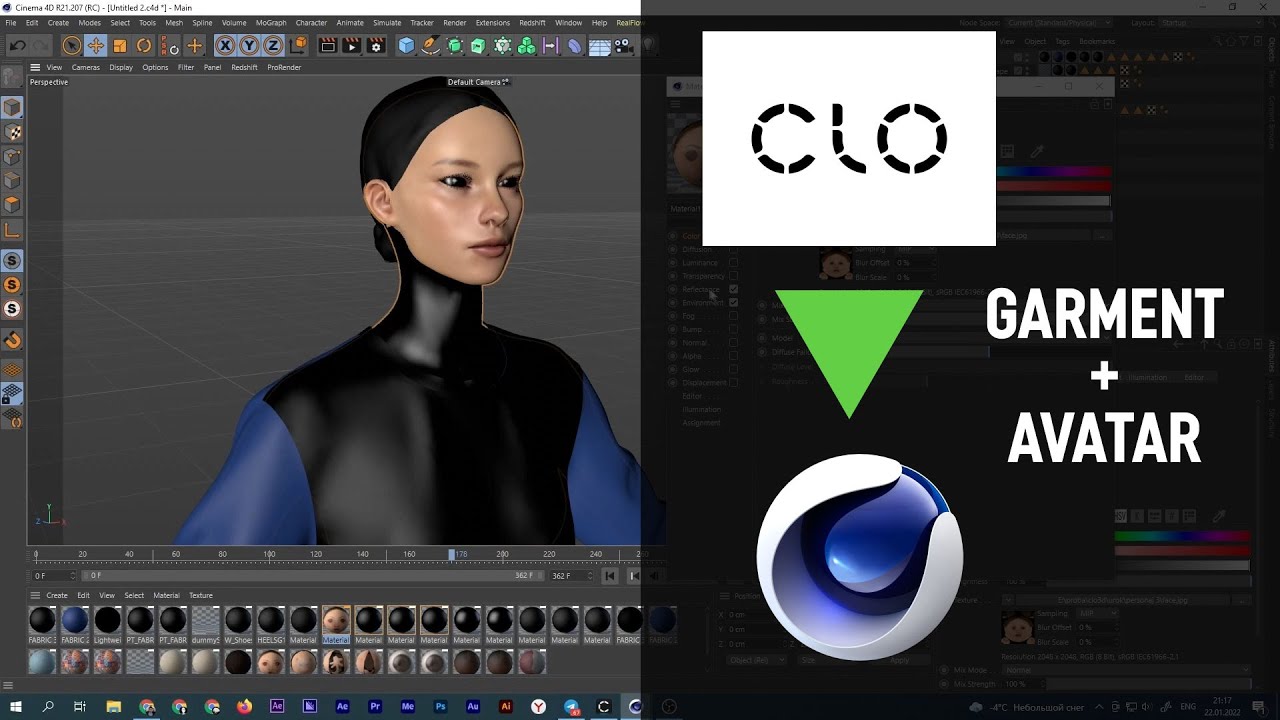Add an Extrude generator
1280x720 pixels.
click(478, 45)
